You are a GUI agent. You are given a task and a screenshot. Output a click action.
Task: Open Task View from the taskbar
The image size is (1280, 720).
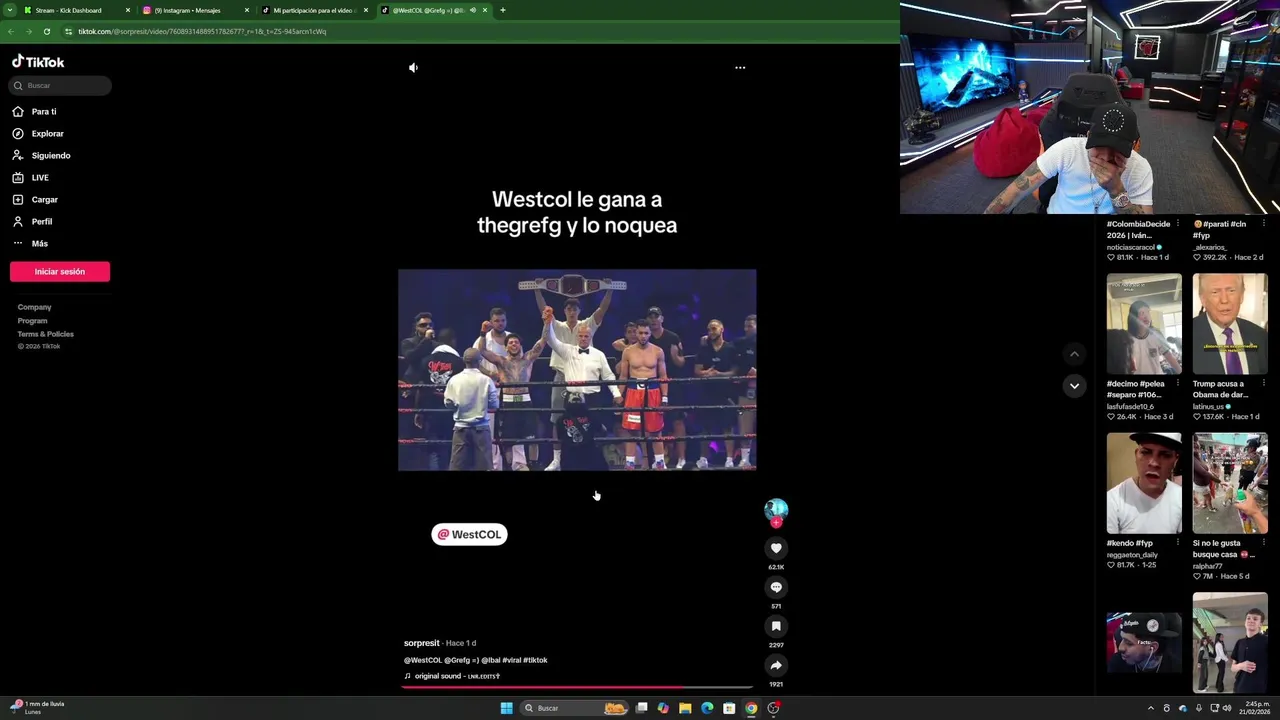(x=641, y=708)
